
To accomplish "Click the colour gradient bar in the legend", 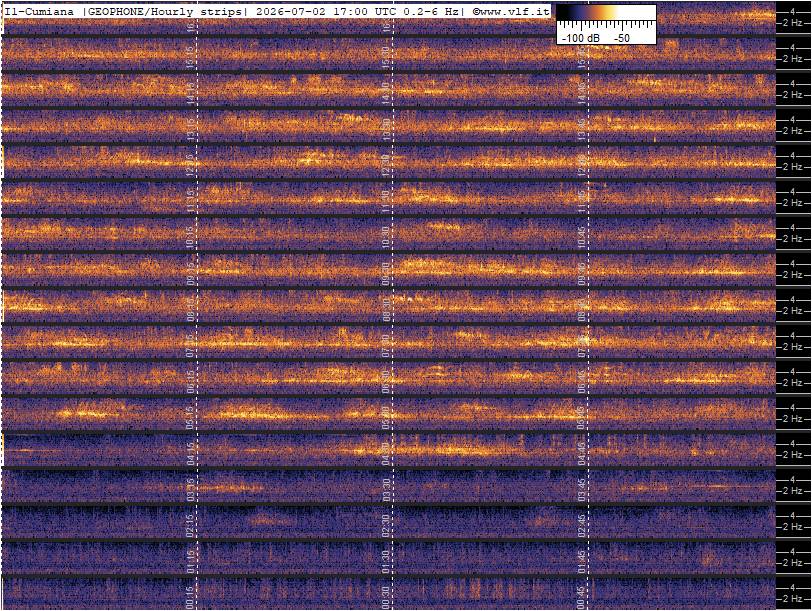I will tap(606, 13).
